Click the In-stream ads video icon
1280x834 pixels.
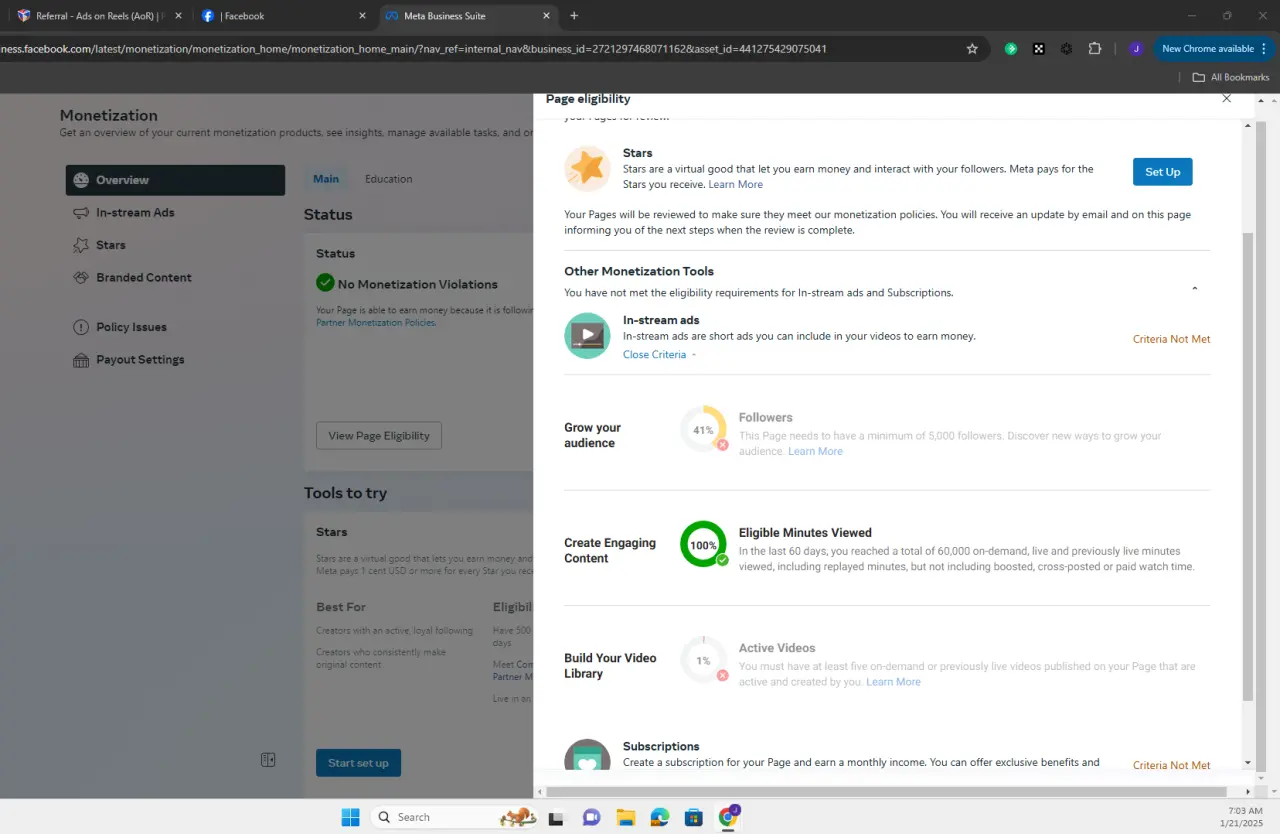[x=587, y=336]
